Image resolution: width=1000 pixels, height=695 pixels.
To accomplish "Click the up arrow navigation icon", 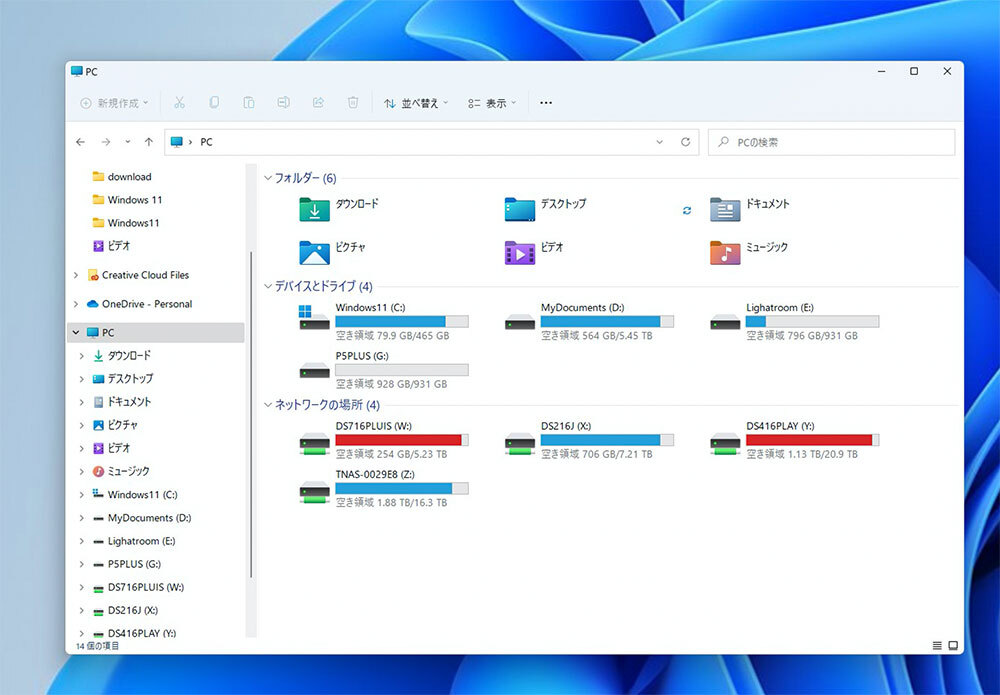I will pyautogui.click(x=149, y=142).
